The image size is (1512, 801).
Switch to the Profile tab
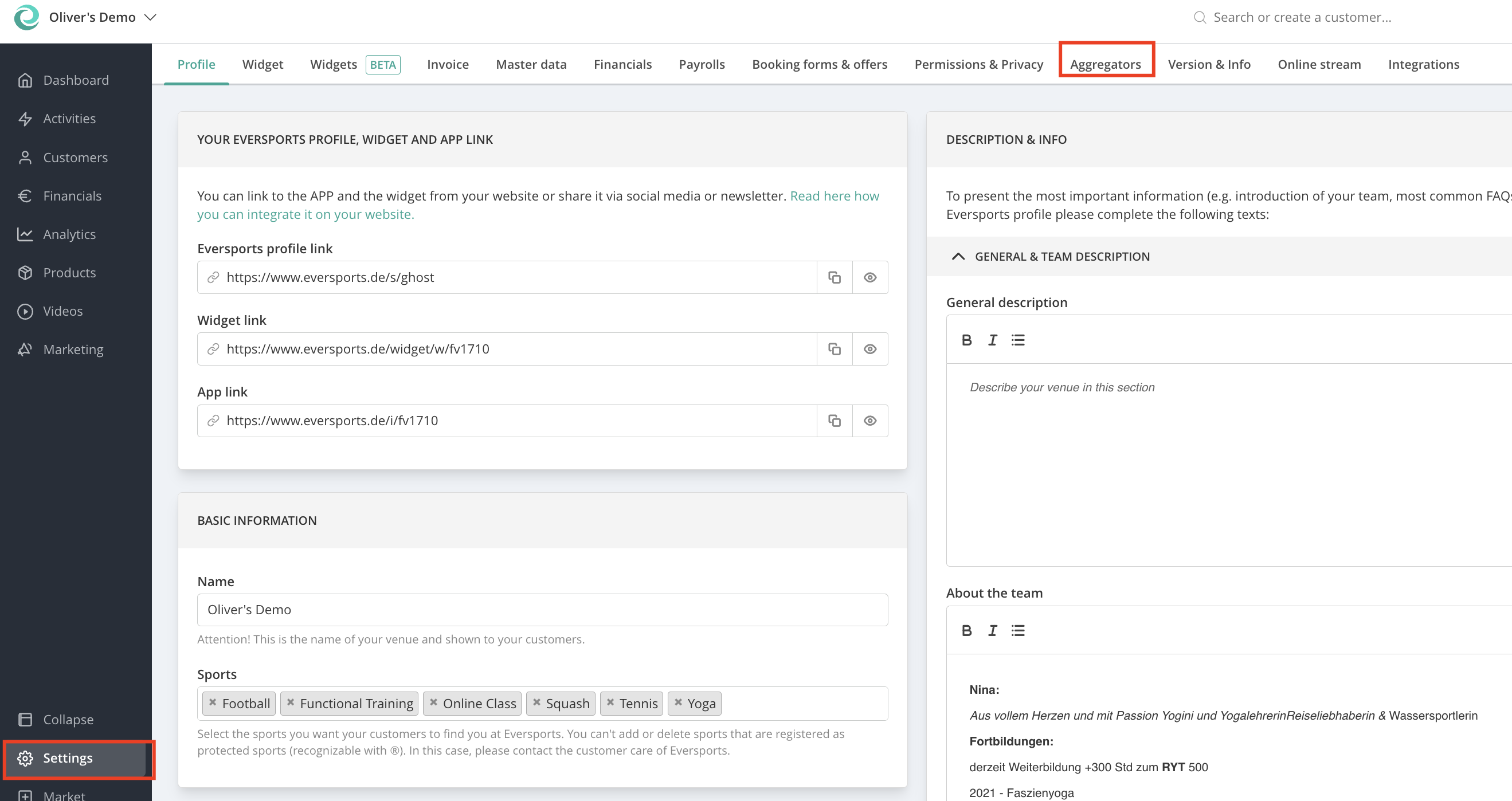point(196,64)
